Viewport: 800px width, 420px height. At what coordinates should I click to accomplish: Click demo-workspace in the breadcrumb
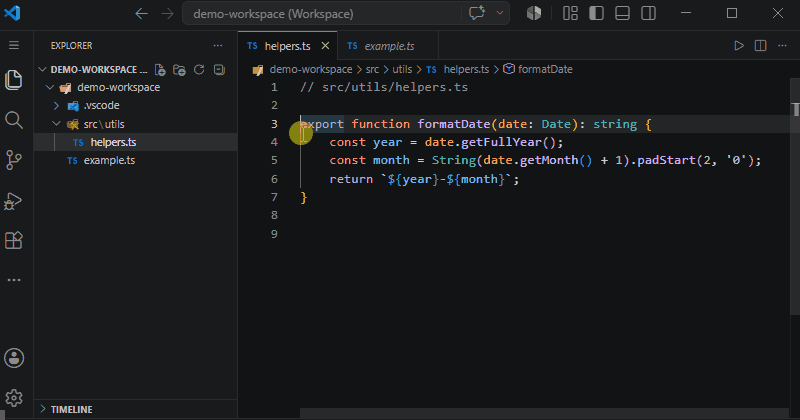pos(311,69)
